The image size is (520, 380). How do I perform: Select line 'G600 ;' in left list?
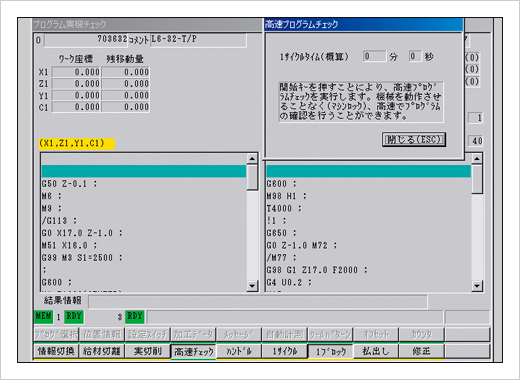[x=144, y=282]
